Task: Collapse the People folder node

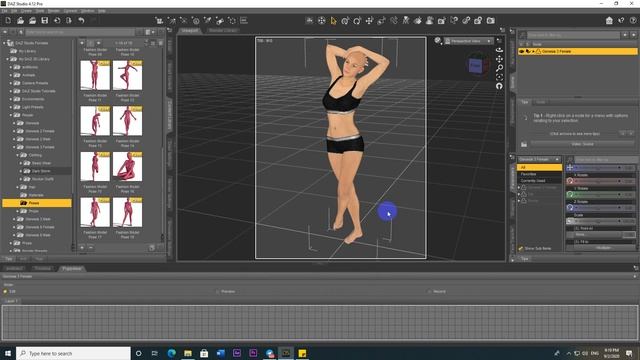Action: (x=11, y=115)
